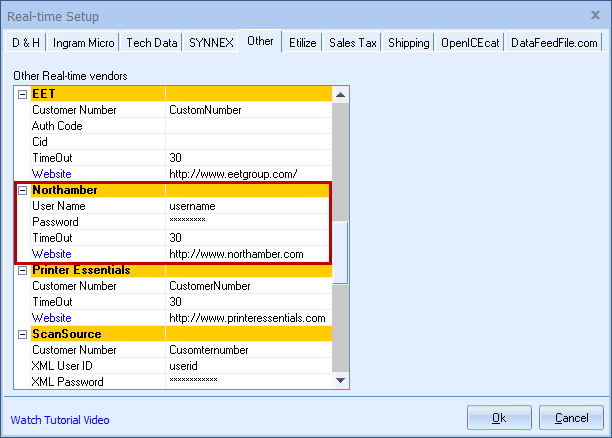
Task: Open the Tech Data tab
Action: pyautogui.click(x=152, y=43)
